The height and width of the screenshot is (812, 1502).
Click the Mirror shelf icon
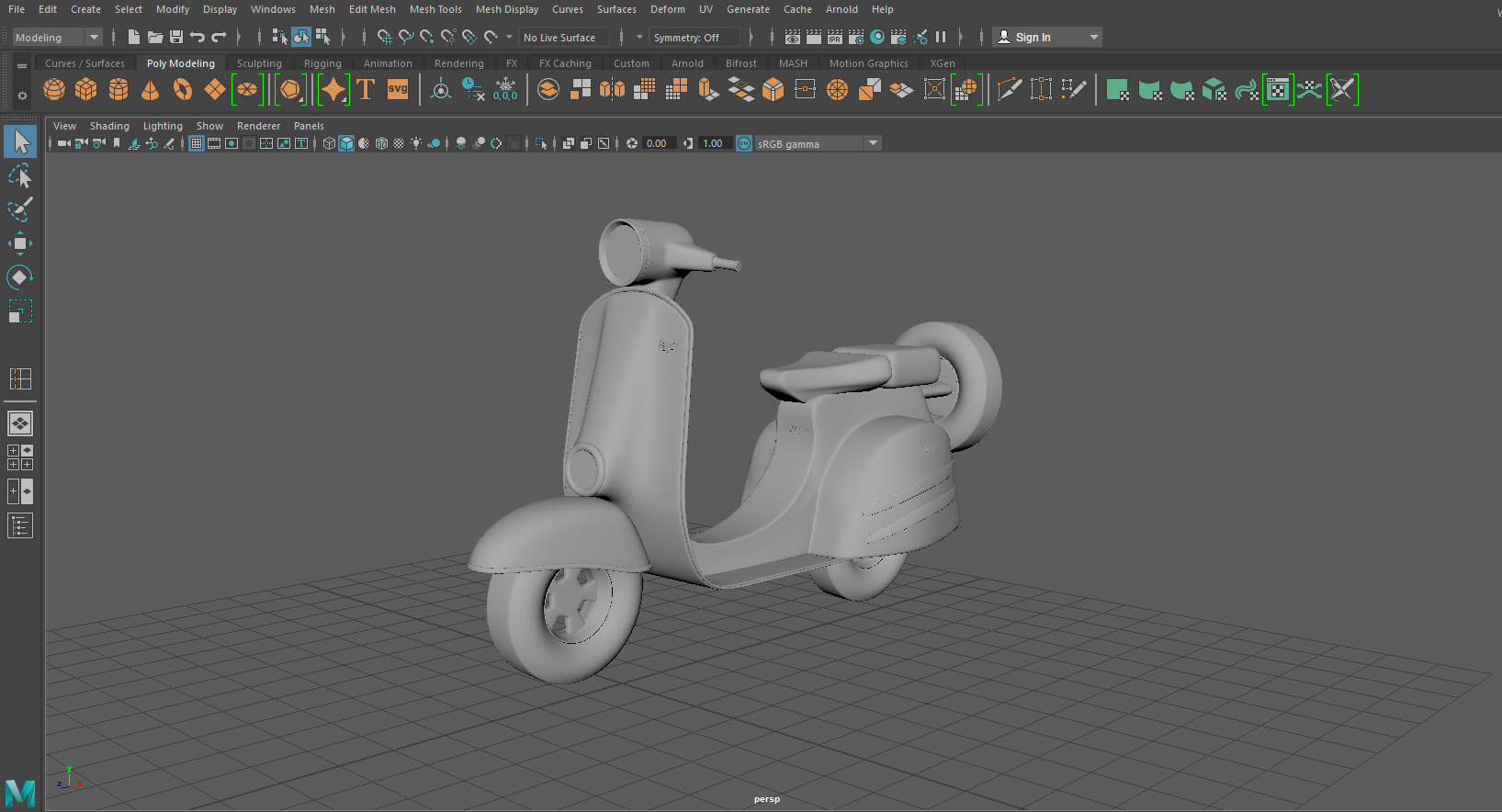(612, 89)
